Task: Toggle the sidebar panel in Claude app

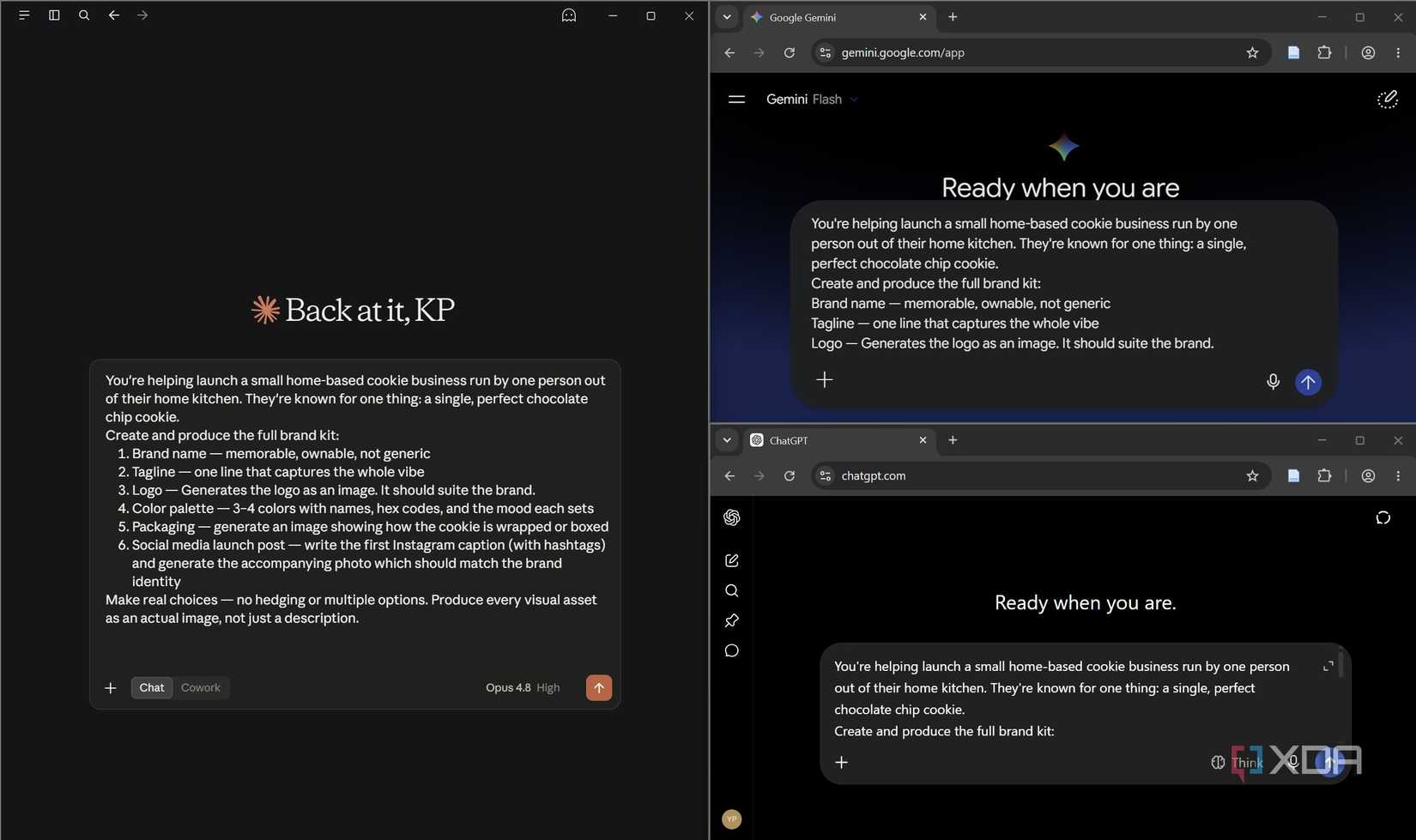Action: click(x=54, y=15)
